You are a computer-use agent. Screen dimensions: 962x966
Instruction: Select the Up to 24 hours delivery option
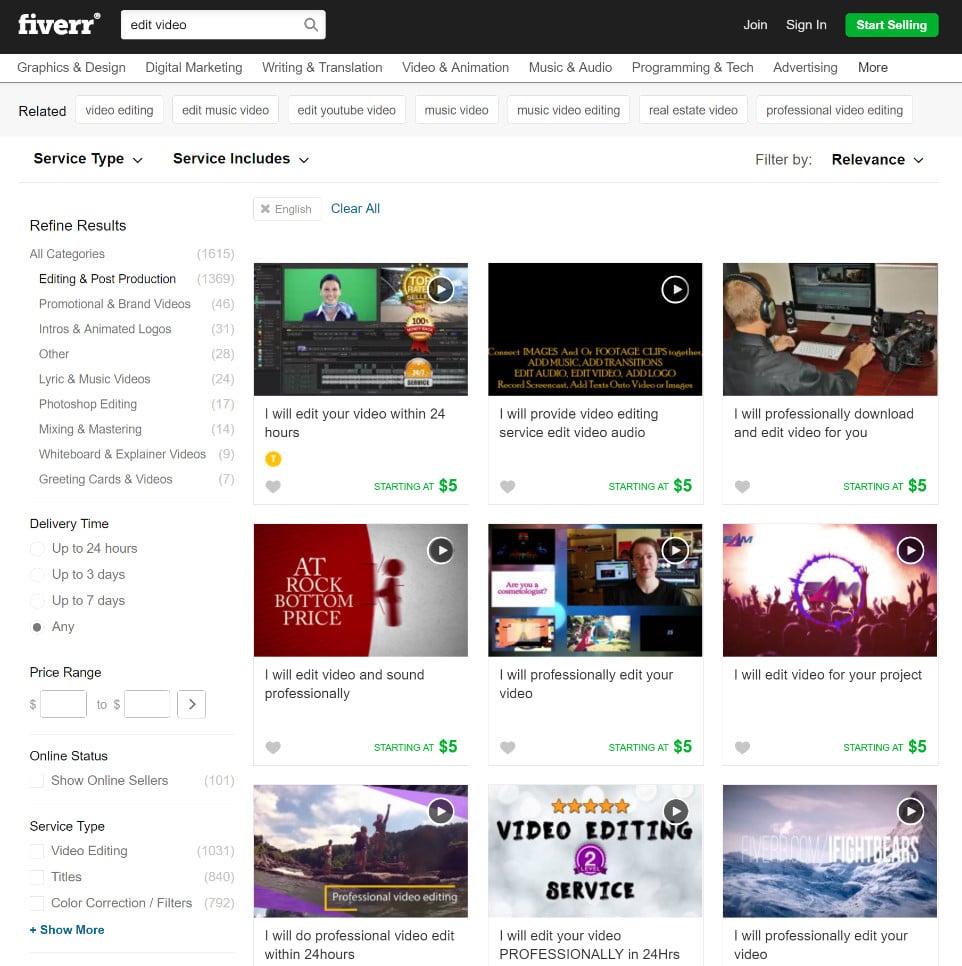pos(38,548)
